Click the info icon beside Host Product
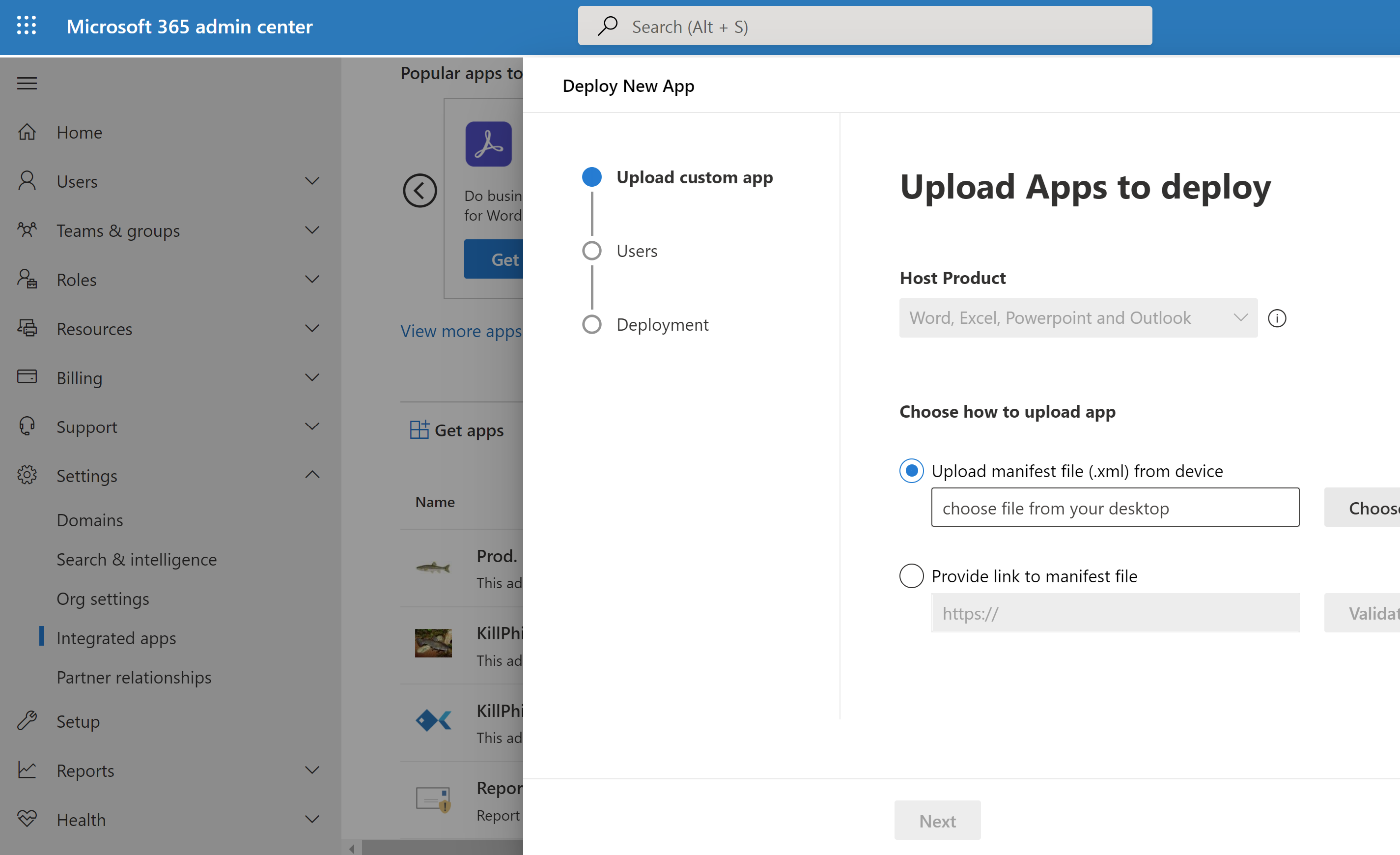The height and width of the screenshot is (855, 1400). point(1277,318)
